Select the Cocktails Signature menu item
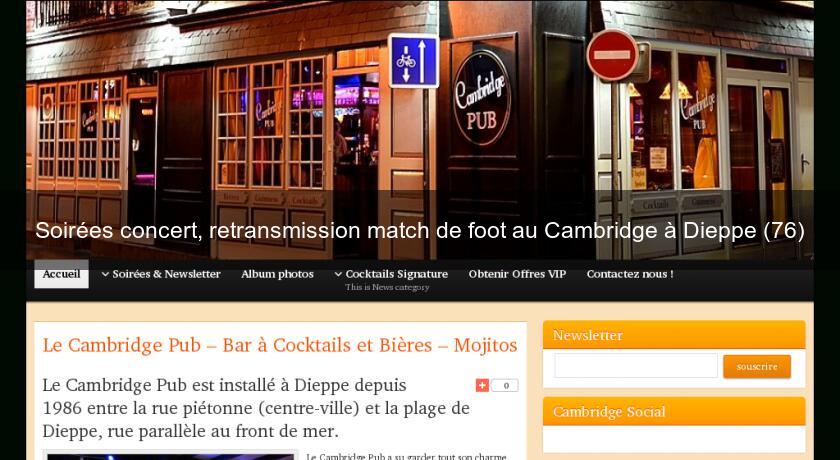Viewport: 840px width, 460px height. point(391,274)
